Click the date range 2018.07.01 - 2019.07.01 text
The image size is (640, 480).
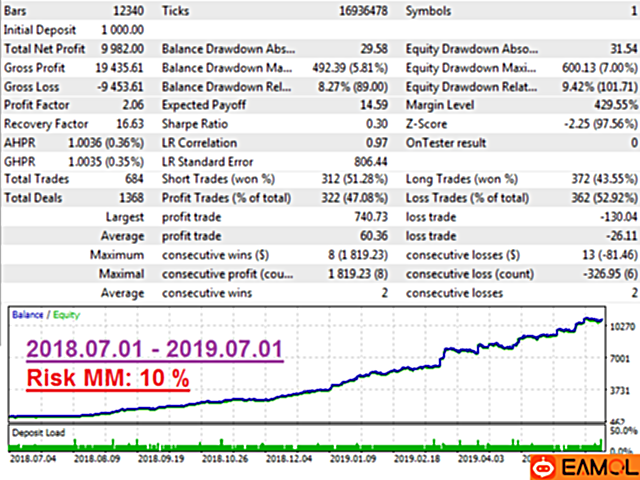[154, 379]
